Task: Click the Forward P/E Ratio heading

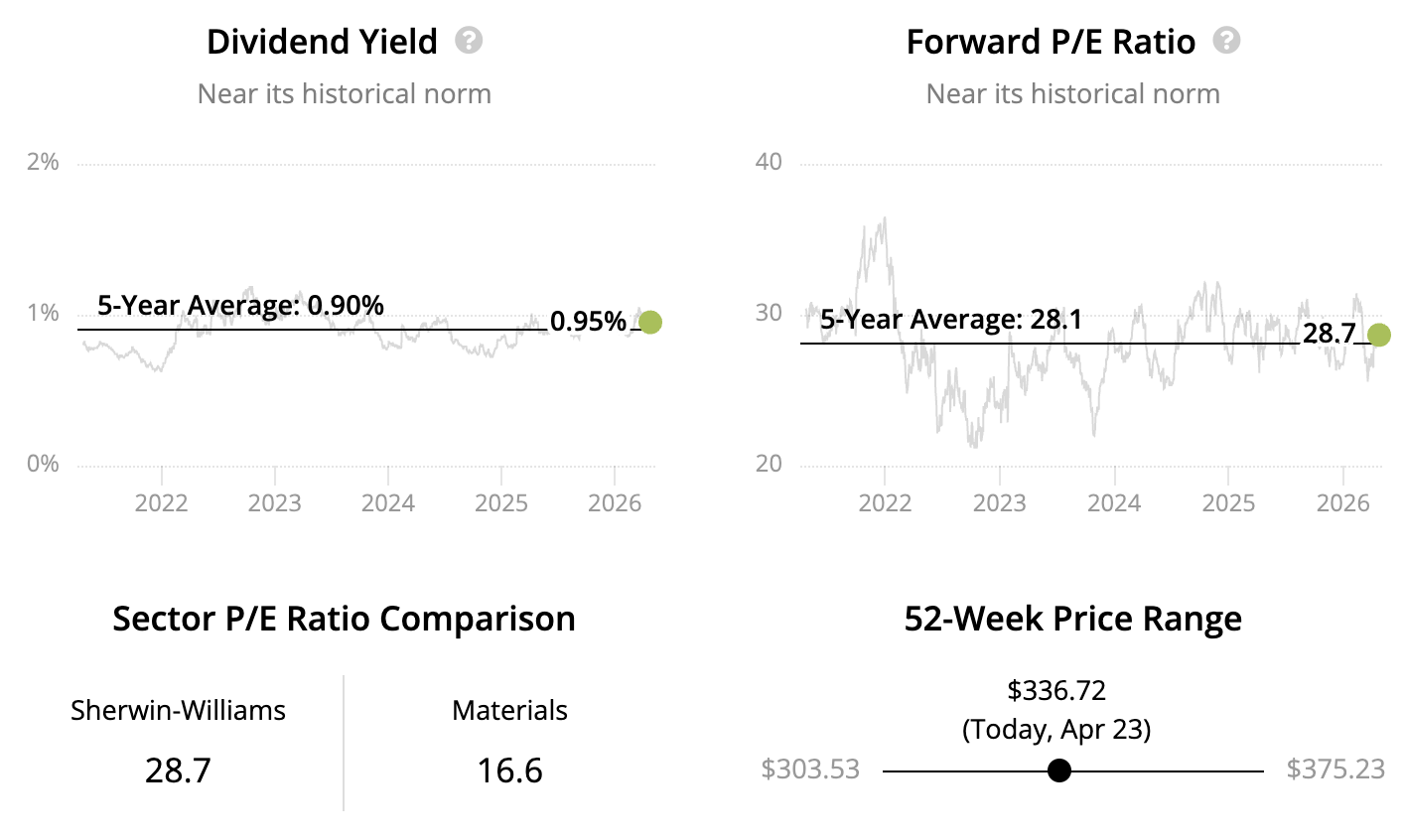Action: (1051, 42)
